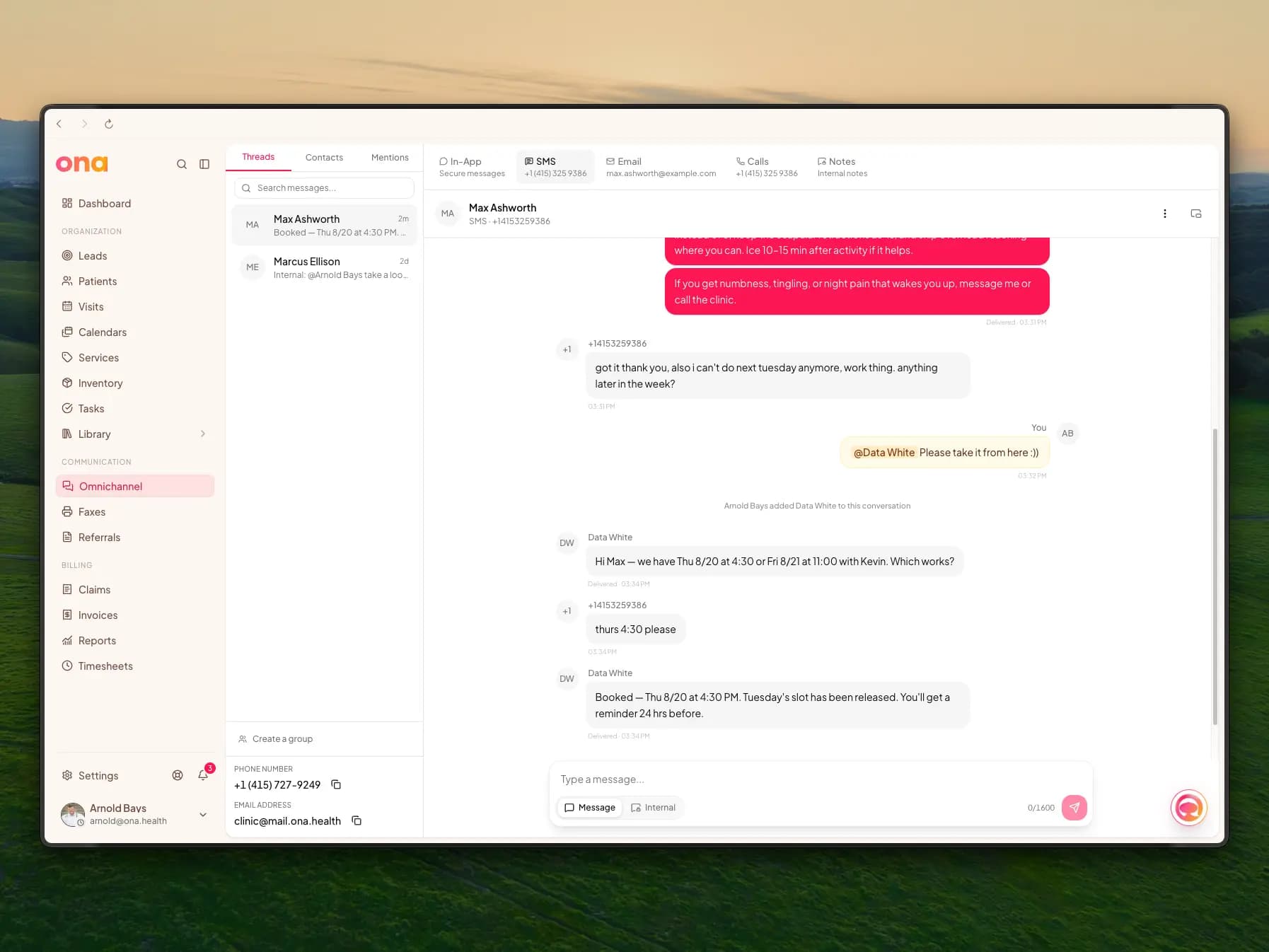
Task: Copy the clinic email address
Action: click(x=357, y=821)
